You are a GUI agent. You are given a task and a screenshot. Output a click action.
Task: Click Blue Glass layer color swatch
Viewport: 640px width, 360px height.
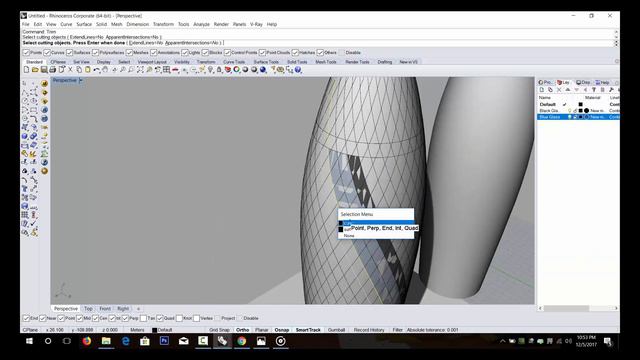(580, 117)
